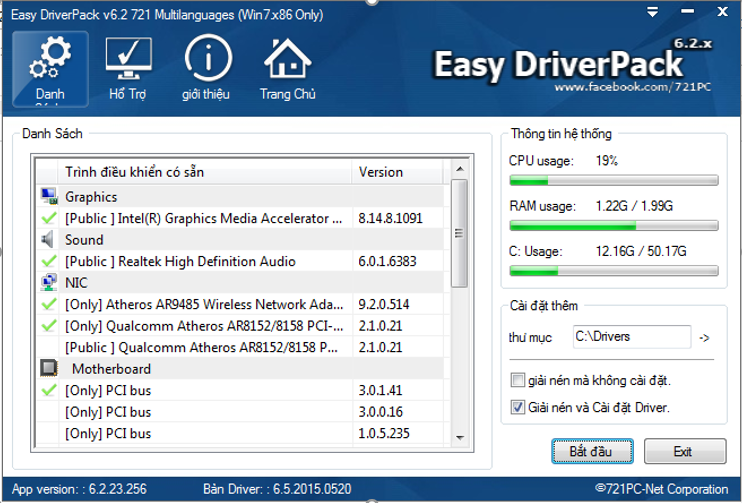
Task: Click 721PC-Net Corporation copyright text
Action: (x=662, y=489)
